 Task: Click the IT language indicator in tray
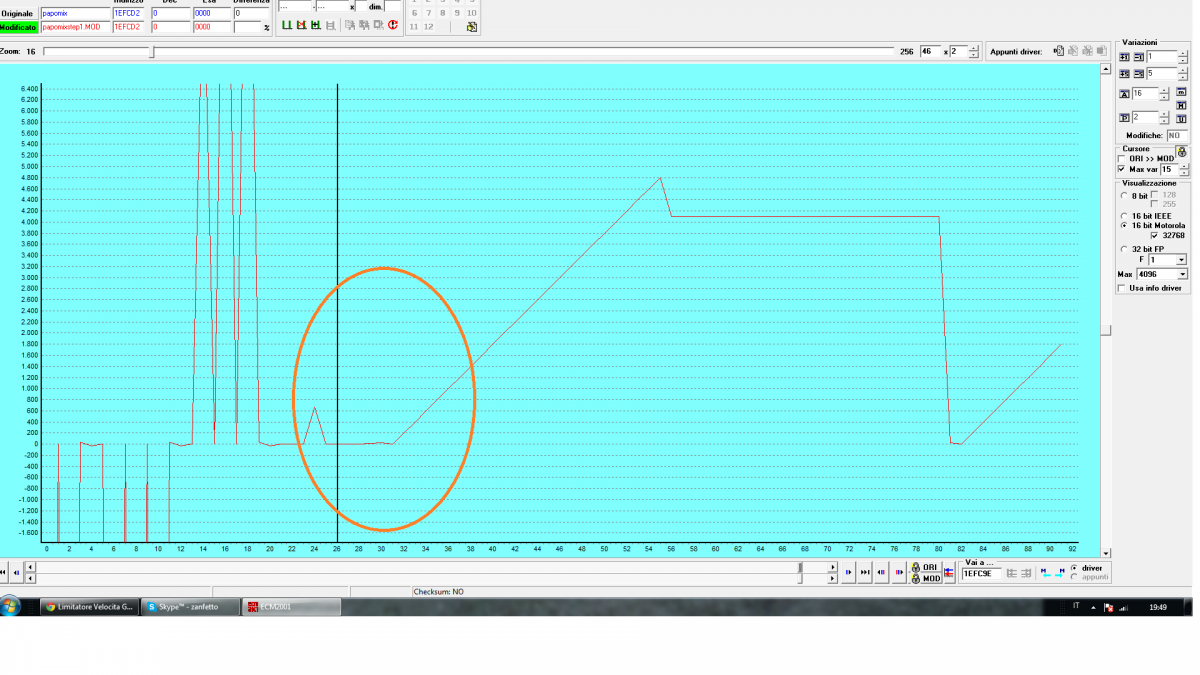[1076, 606]
